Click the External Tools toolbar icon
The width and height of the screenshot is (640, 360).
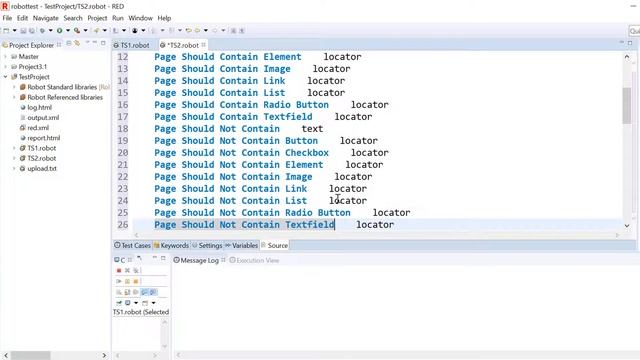pos(77,31)
